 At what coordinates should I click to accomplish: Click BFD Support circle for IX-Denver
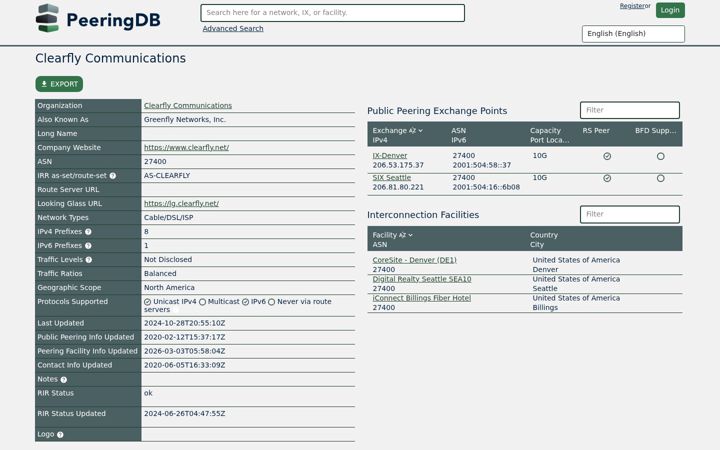(661, 157)
